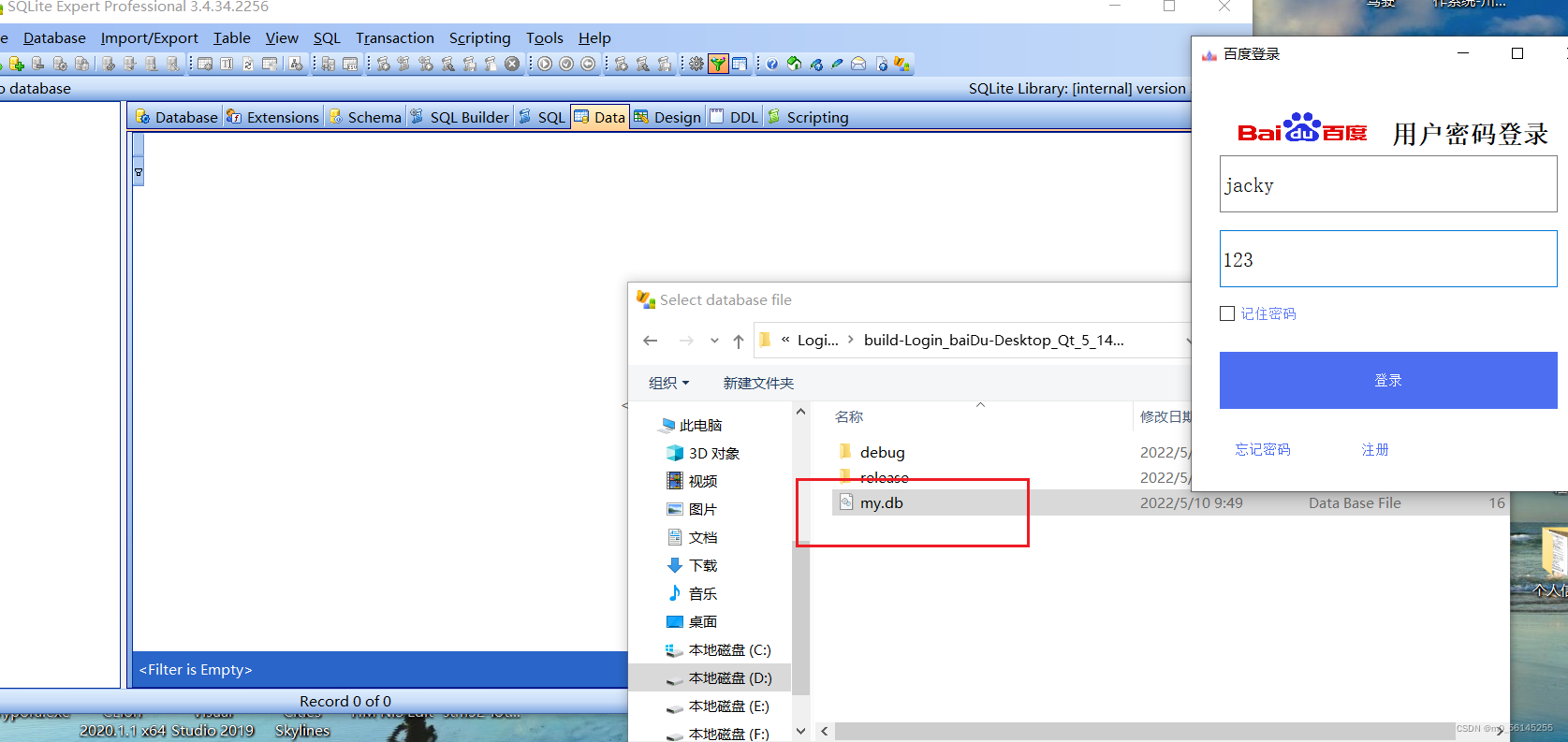
Task: Click the Filter is Empty bar
Action: click(x=379, y=669)
